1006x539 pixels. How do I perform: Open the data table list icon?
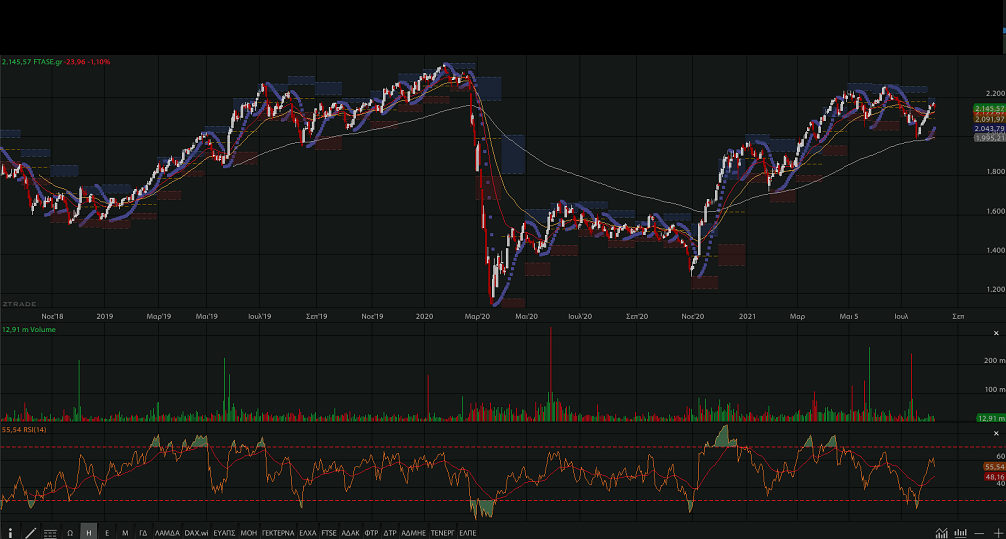click(x=50, y=533)
